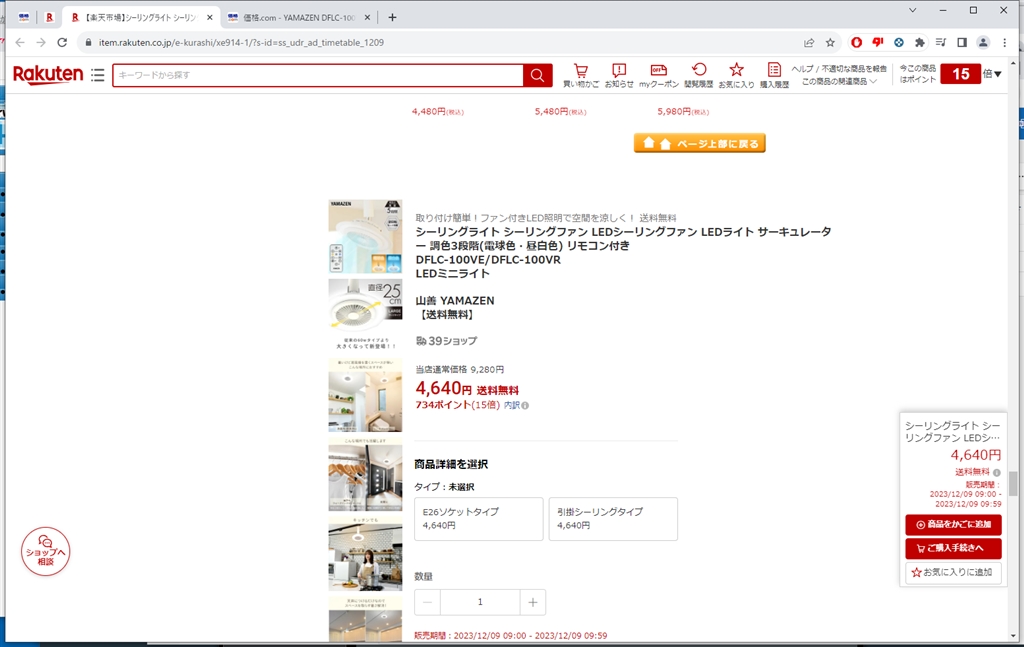Open the Chrome three-dot menu

pos(1003,42)
